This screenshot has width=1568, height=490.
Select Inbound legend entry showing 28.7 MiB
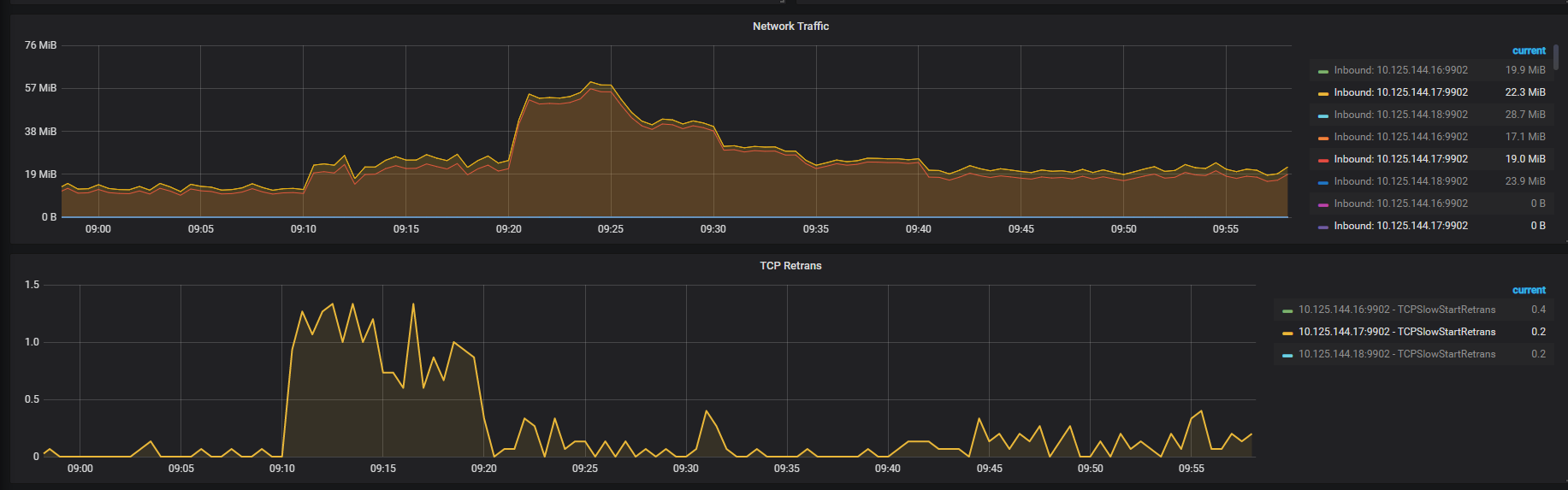(x=1400, y=115)
